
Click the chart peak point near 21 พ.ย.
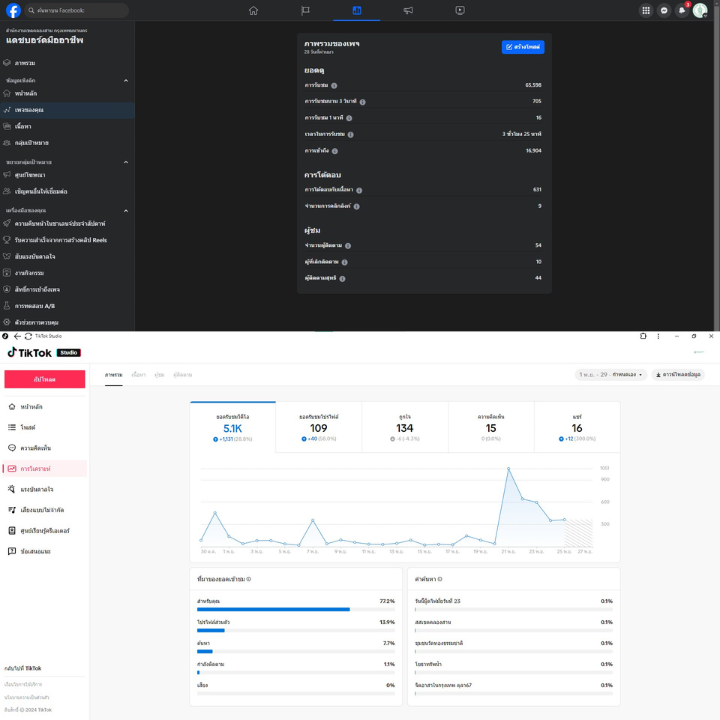(508, 468)
